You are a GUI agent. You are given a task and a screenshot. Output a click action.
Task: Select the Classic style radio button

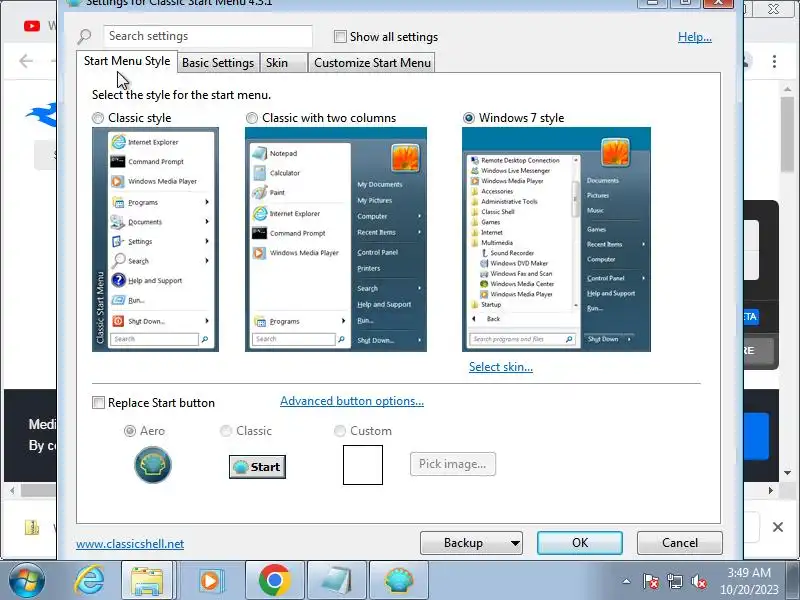[x=98, y=118]
